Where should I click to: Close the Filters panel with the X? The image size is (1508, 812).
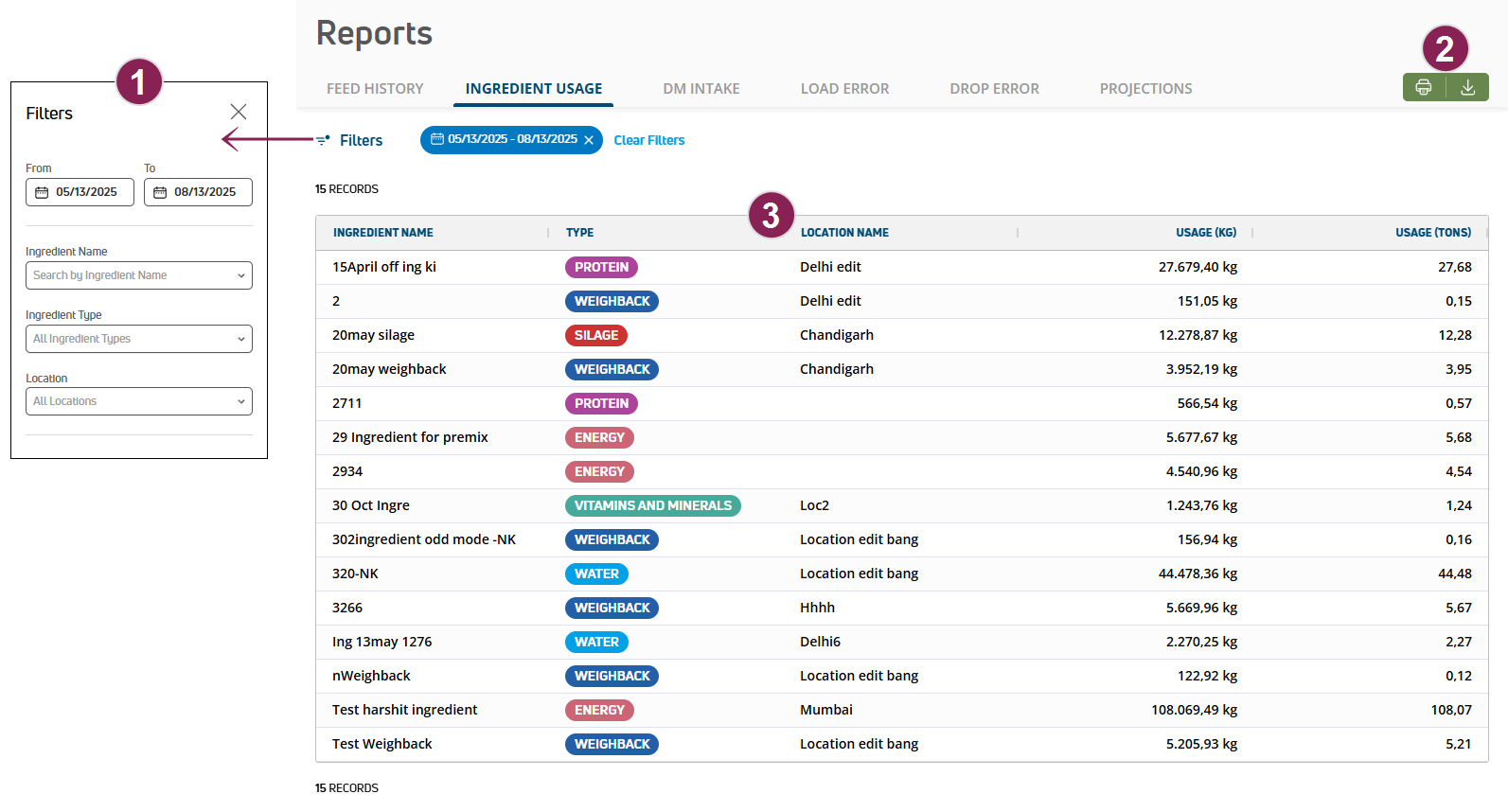pyautogui.click(x=239, y=112)
